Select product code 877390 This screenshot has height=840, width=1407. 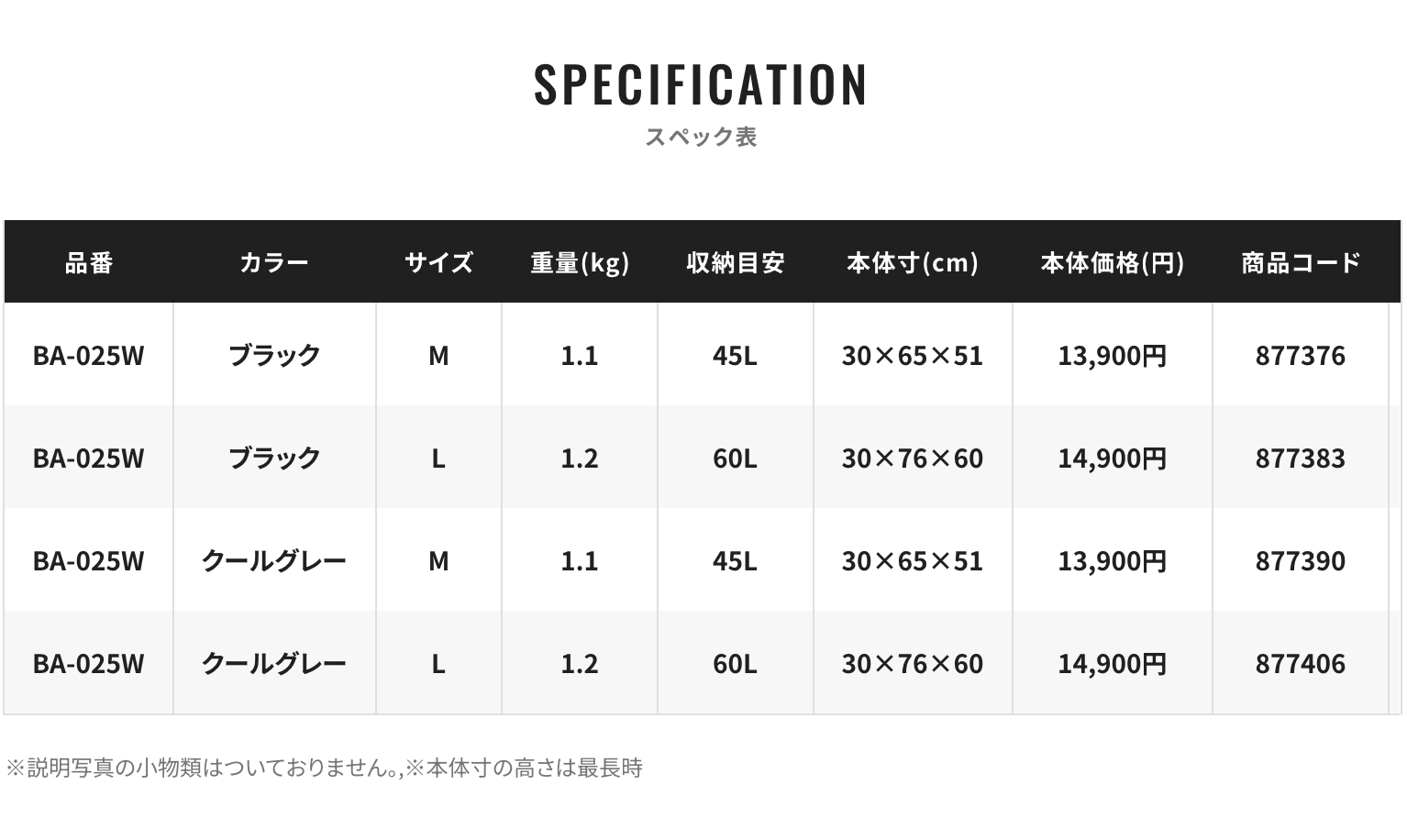tap(1301, 560)
